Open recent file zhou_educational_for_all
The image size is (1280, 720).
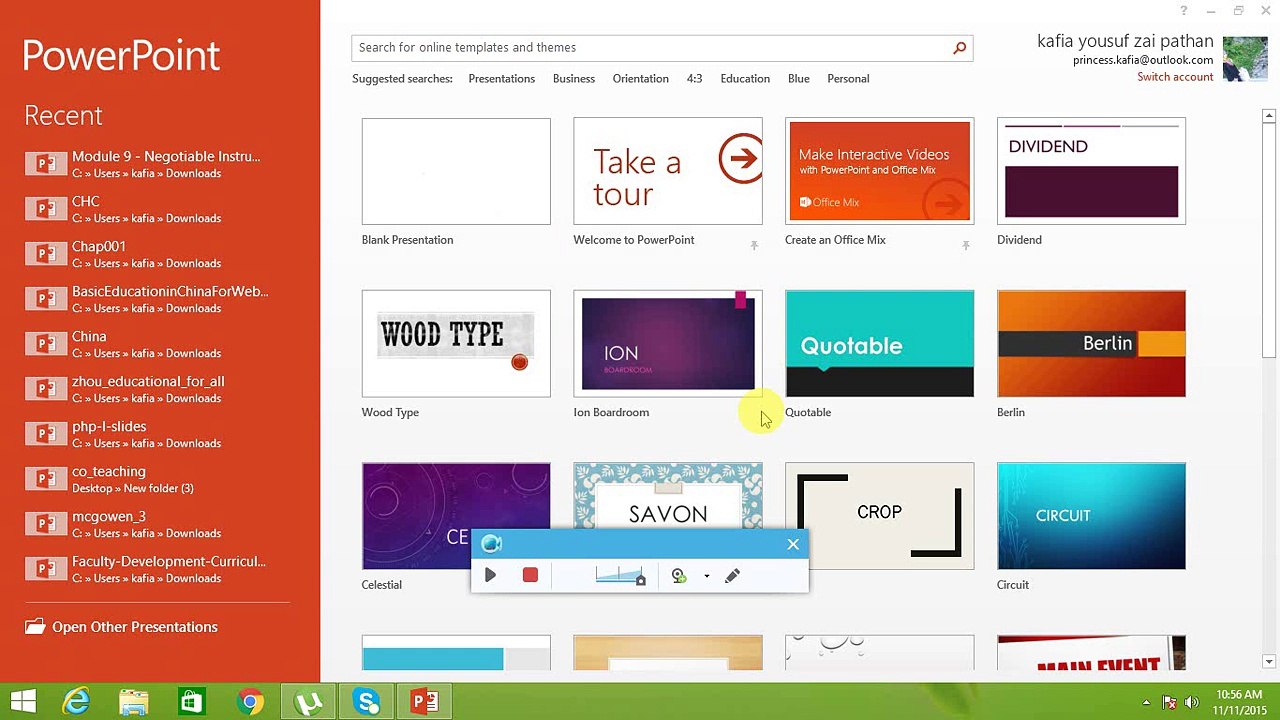coord(160,389)
